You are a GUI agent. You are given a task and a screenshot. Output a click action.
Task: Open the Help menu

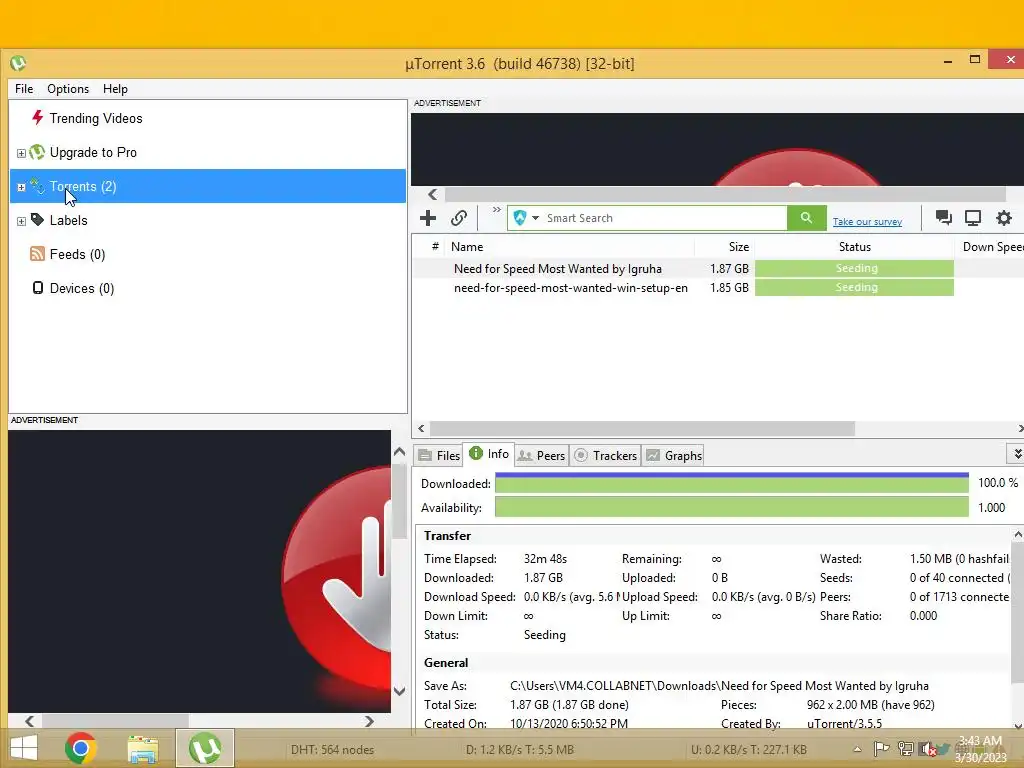click(116, 89)
